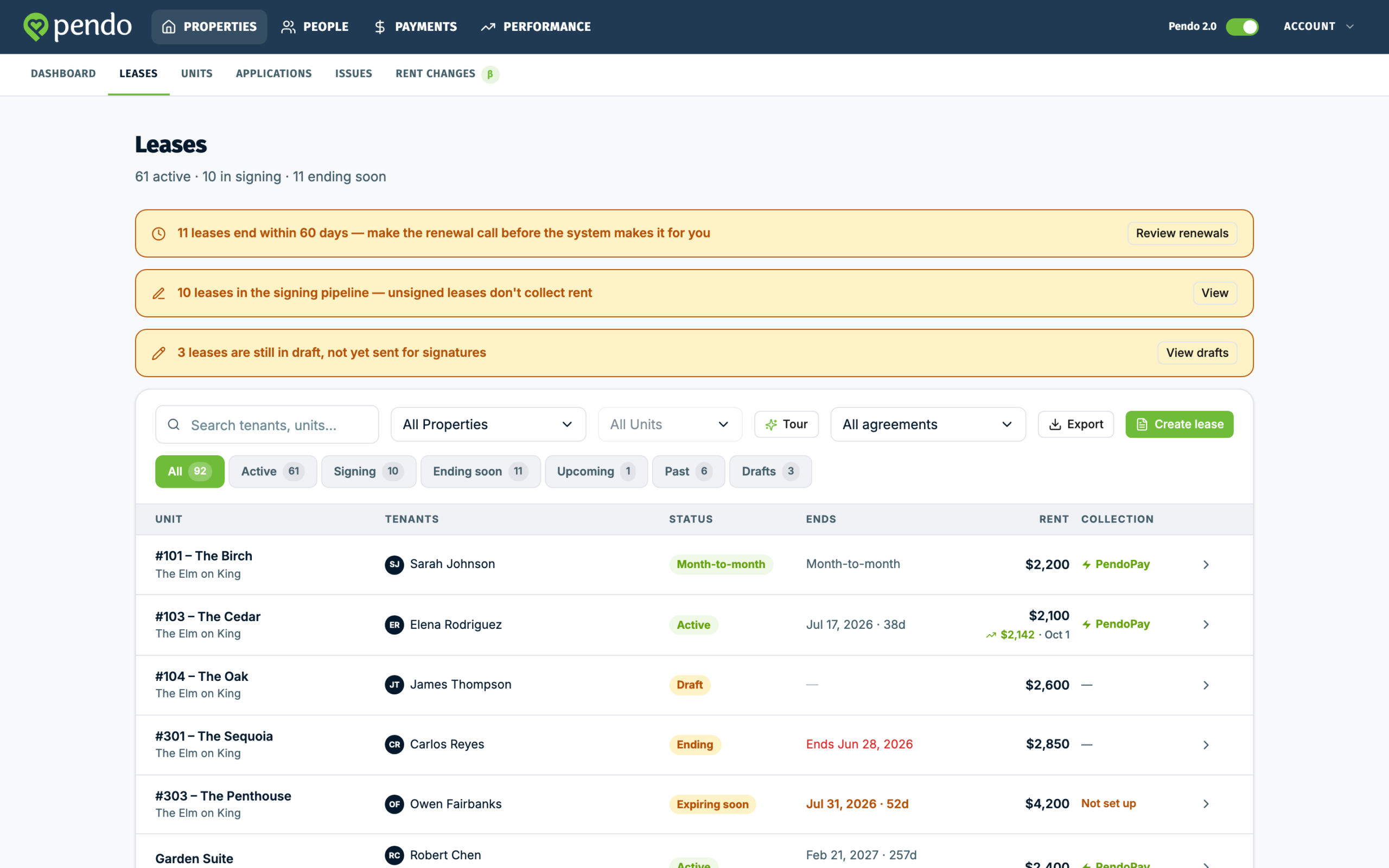This screenshot has width=1389, height=868.
Task: Click the Tenants column header
Action: pos(411,519)
